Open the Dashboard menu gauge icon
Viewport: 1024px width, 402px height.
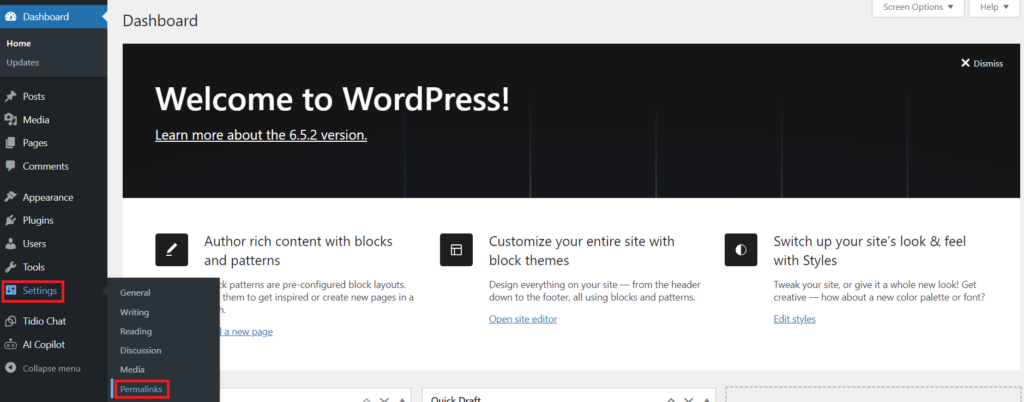[10, 17]
